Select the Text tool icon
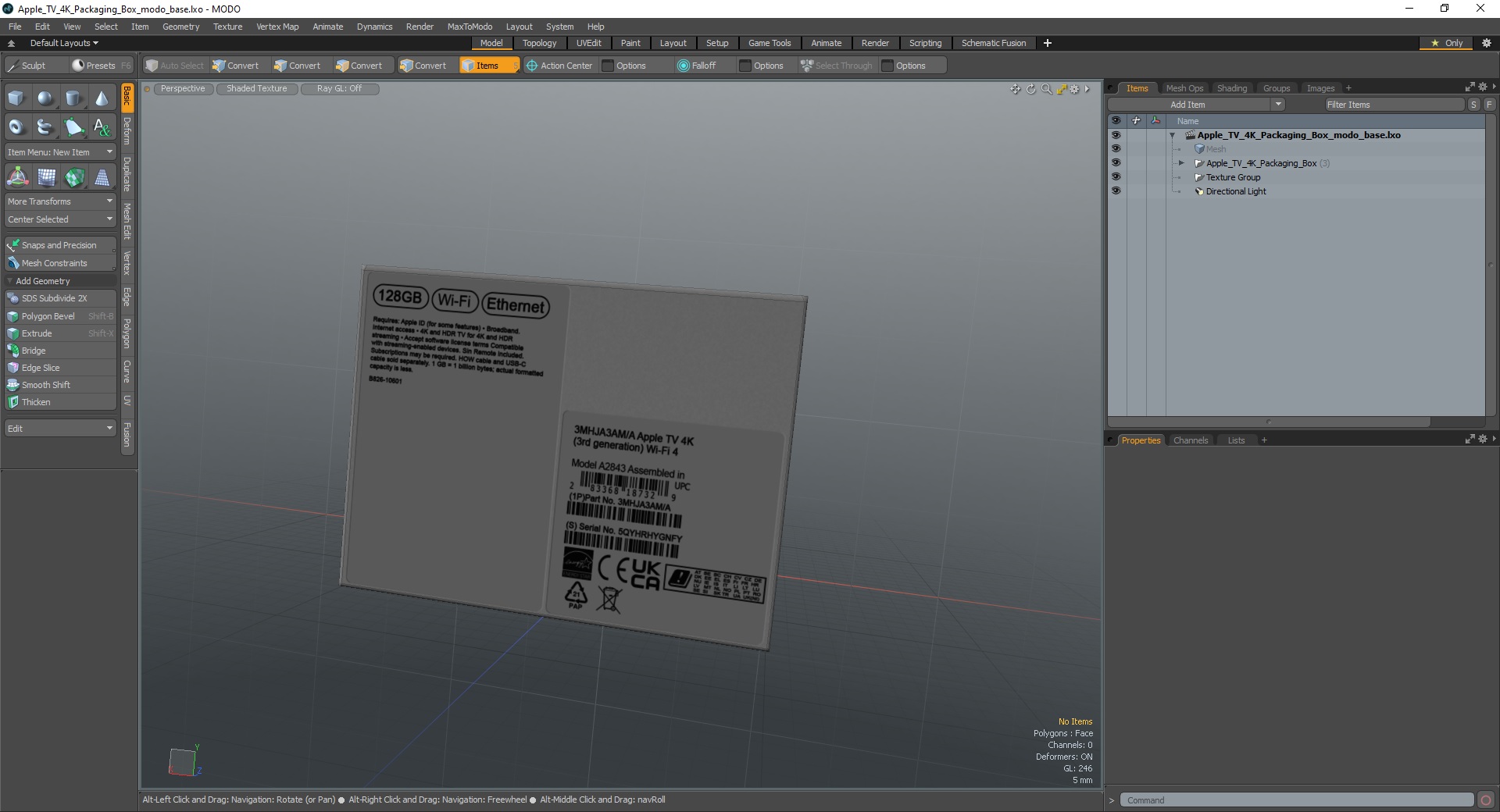 (102, 126)
